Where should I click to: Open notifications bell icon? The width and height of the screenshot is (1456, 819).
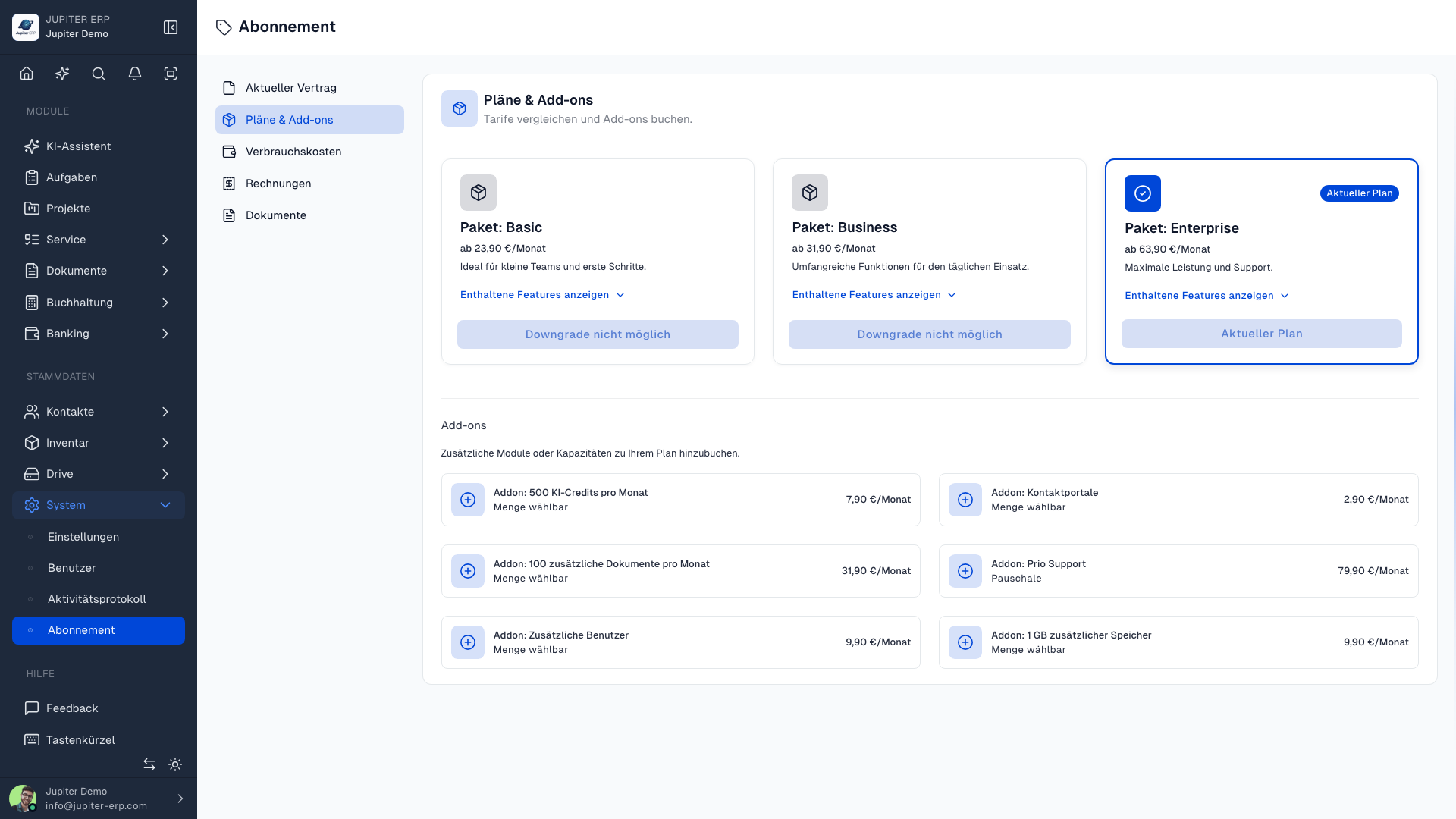(135, 74)
